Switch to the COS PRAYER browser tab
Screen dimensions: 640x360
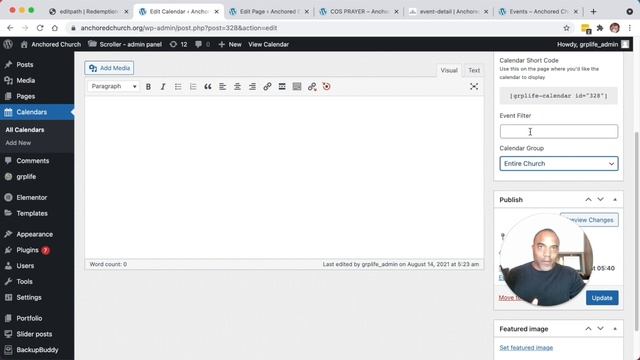pyautogui.click(x=359, y=11)
